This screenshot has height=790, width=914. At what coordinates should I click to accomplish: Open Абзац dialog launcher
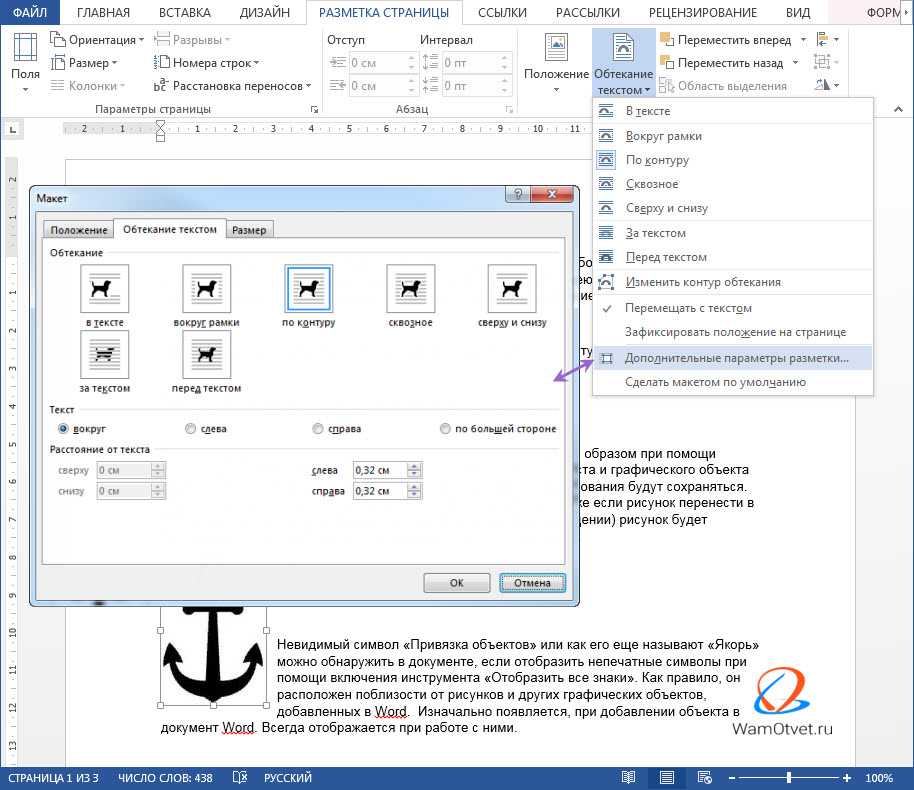pos(509,109)
